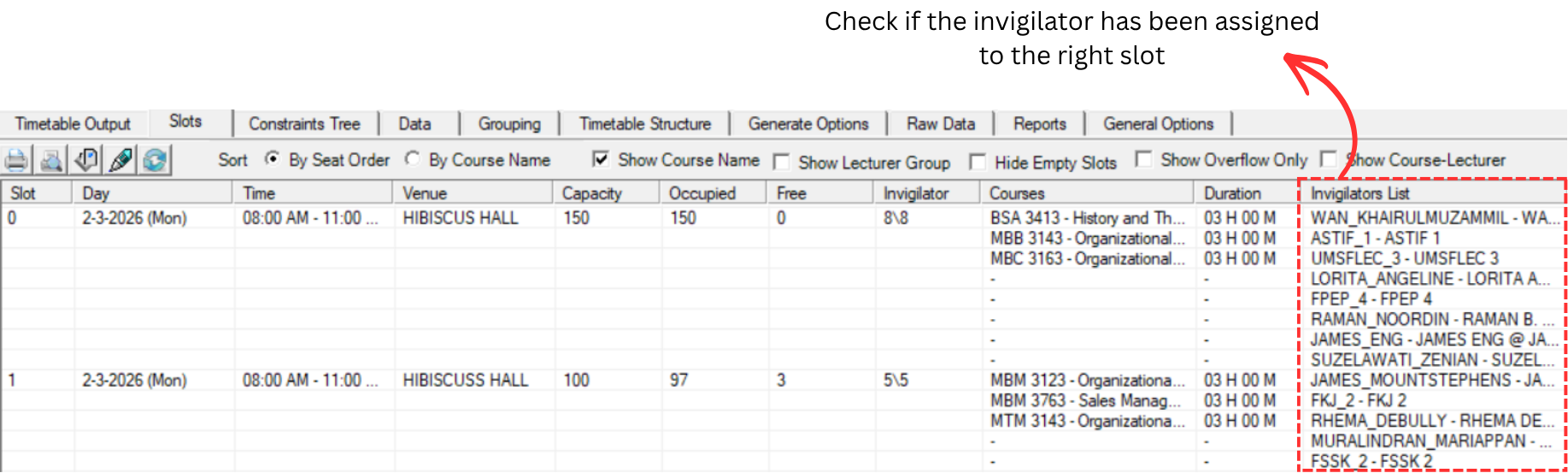This screenshot has width=1568, height=473.
Task: Select invigilator MURALINDRAN_MARIAPPAN
Action: pyautogui.click(x=1431, y=441)
